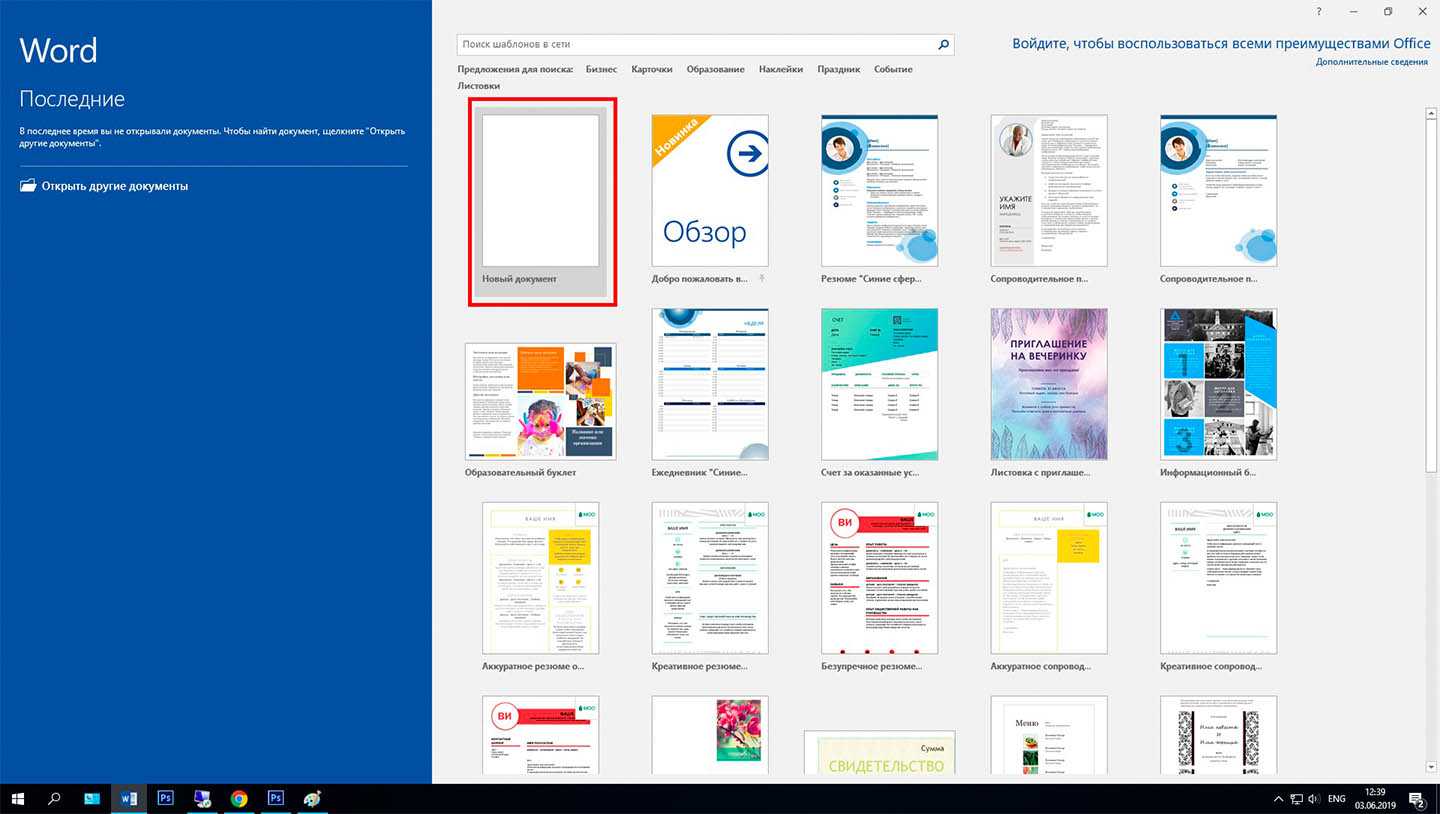Click the Windows Start button
This screenshot has height=814, width=1440.
click(x=17, y=798)
